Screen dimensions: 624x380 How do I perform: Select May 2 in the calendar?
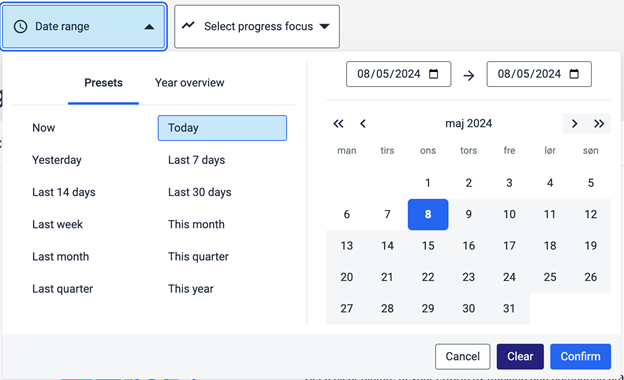click(469, 183)
